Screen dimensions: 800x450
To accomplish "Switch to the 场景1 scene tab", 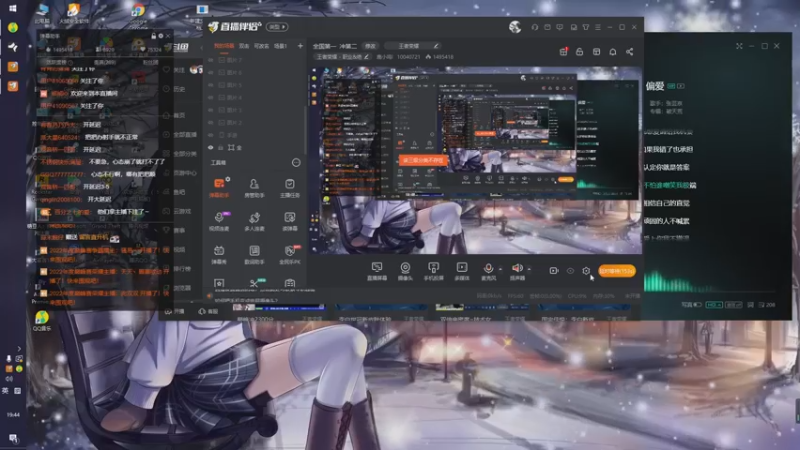I will tap(281, 46).
